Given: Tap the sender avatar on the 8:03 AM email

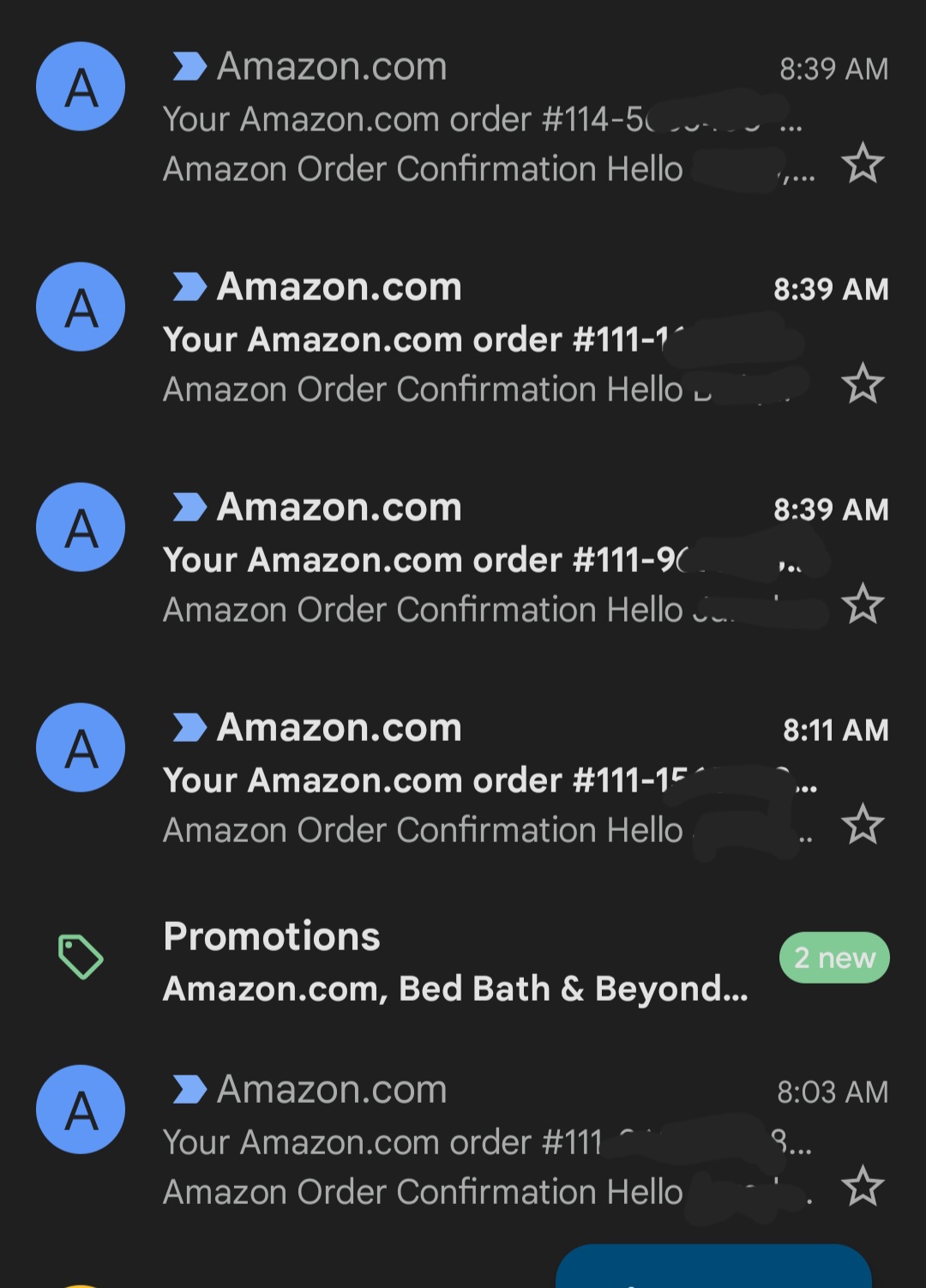Looking at the screenshot, I should [81, 1110].
